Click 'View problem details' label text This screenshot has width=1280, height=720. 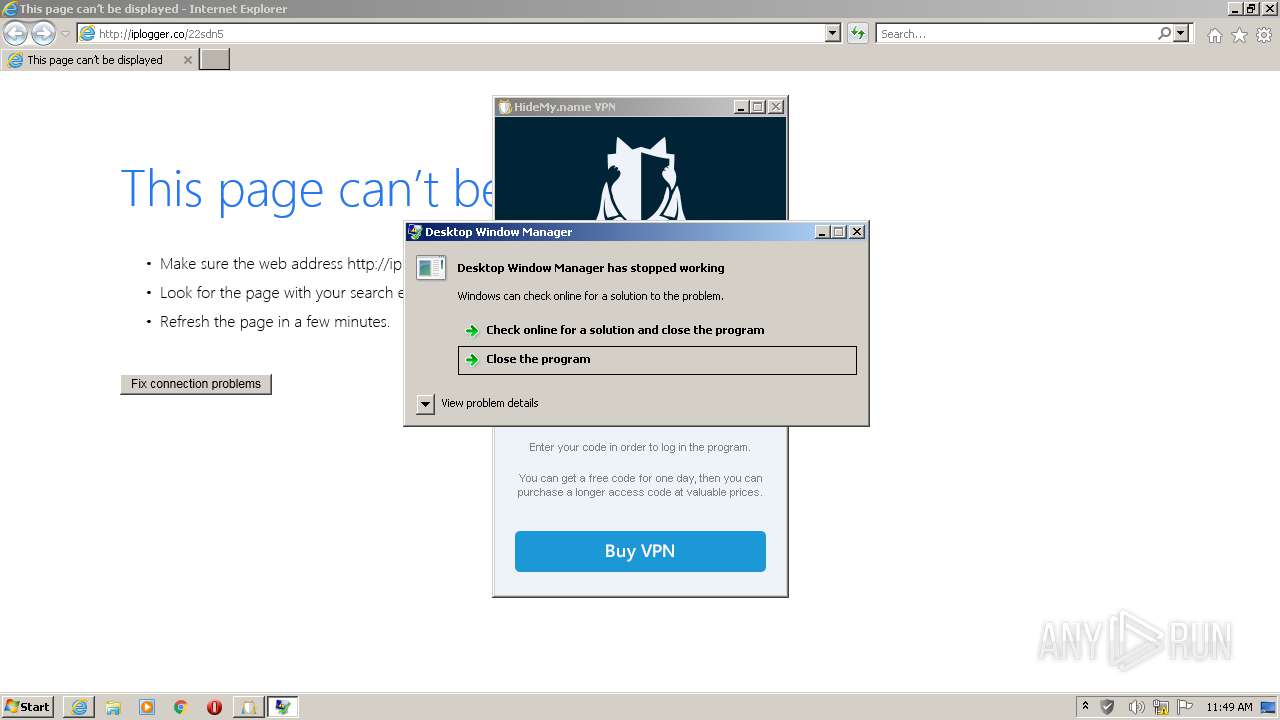[490, 403]
